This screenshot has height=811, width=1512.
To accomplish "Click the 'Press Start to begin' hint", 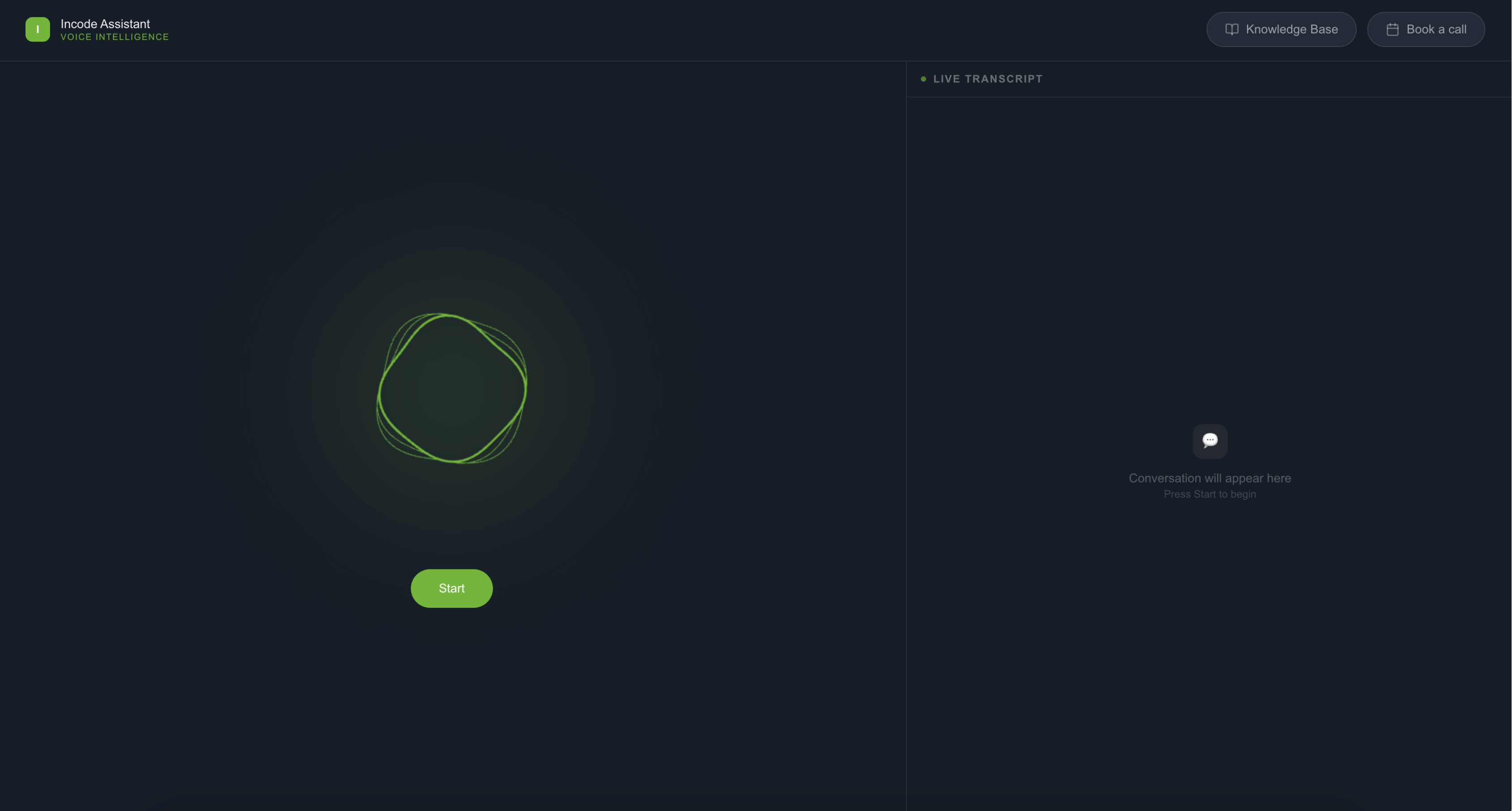I will [x=1209, y=494].
